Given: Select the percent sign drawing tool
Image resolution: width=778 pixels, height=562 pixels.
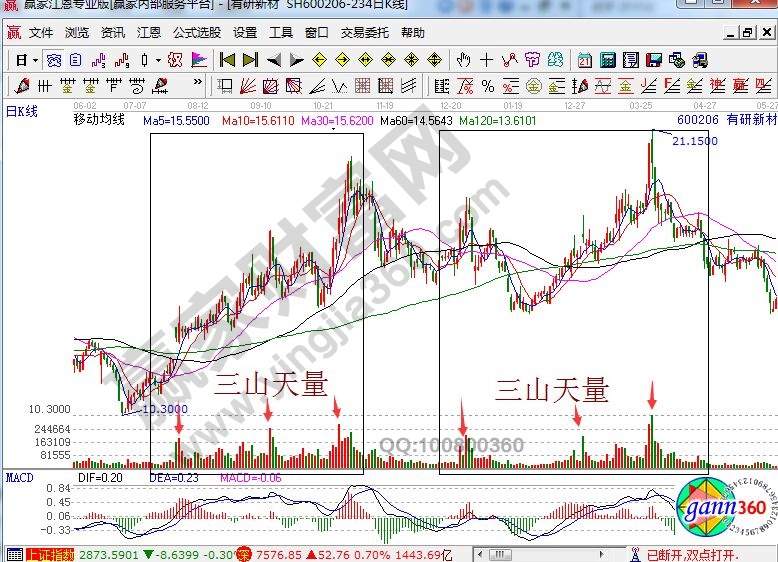Looking at the screenshot, I should pos(488,85).
